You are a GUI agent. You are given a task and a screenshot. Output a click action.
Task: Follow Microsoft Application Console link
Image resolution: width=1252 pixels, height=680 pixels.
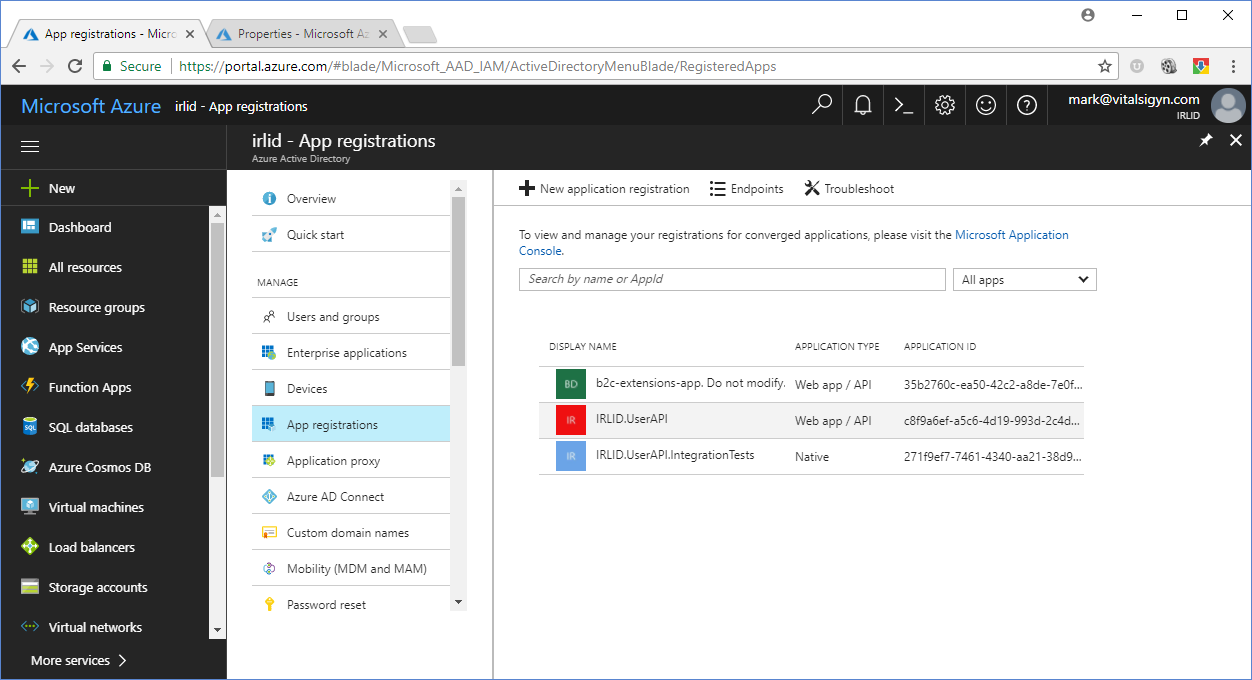pos(1012,235)
